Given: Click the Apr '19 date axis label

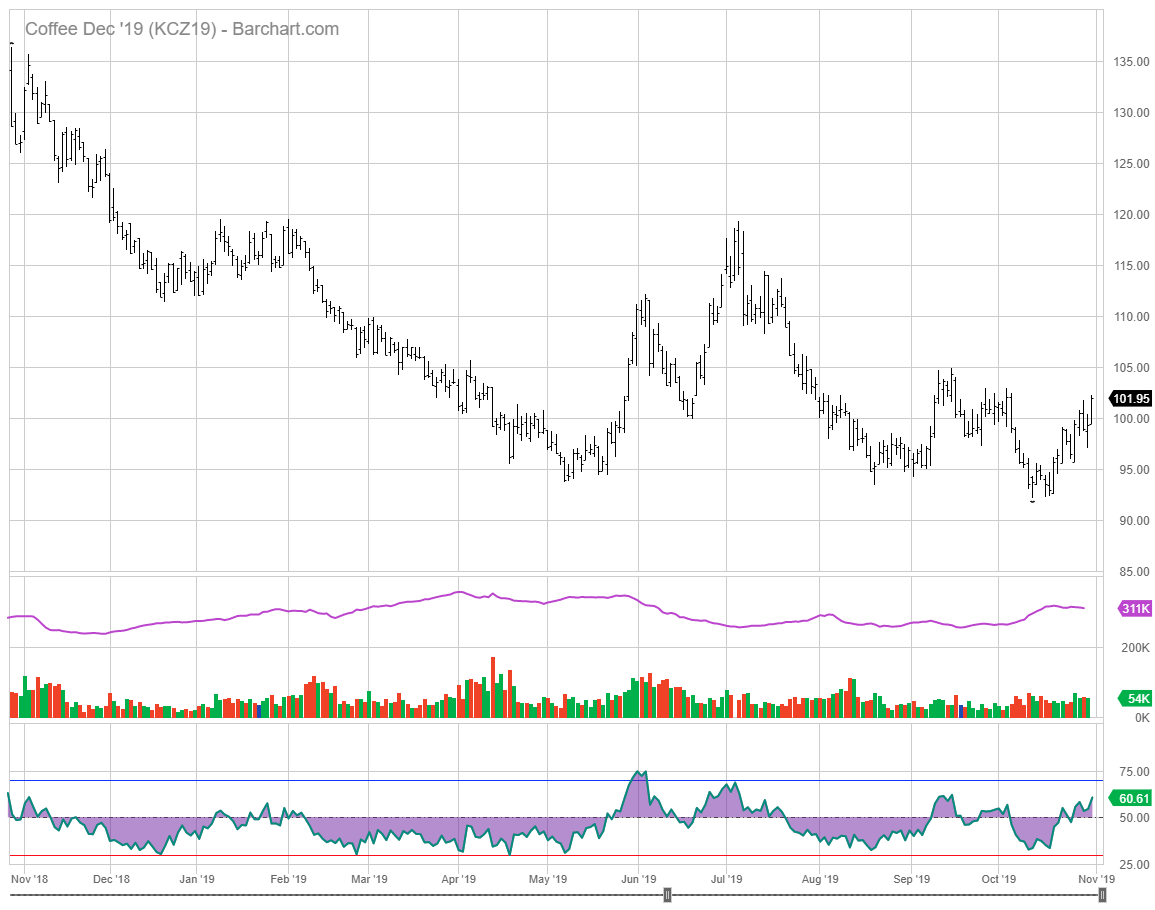Looking at the screenshot, I should (458, 879).
